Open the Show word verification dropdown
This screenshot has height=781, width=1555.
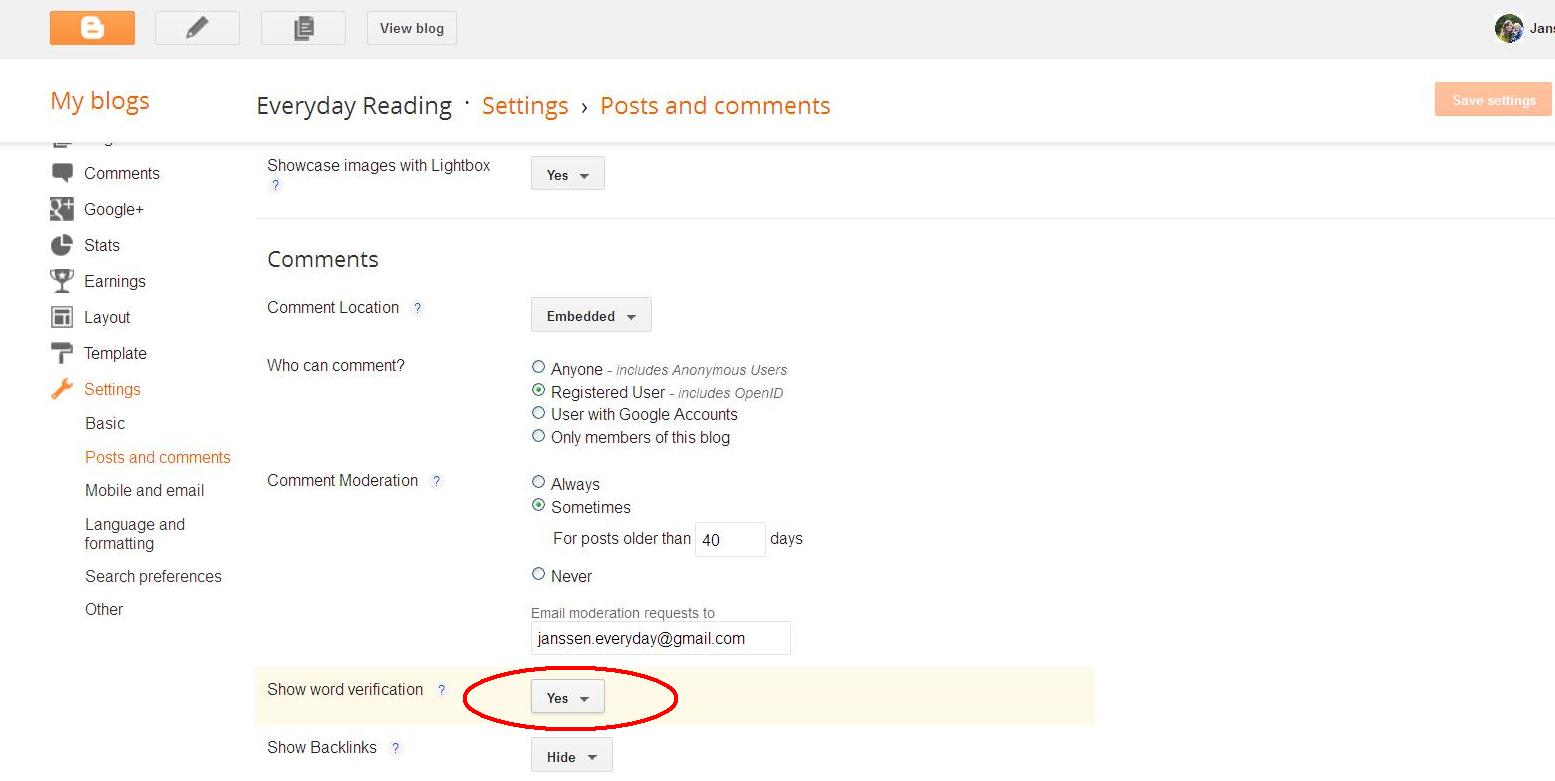point(567,698)
